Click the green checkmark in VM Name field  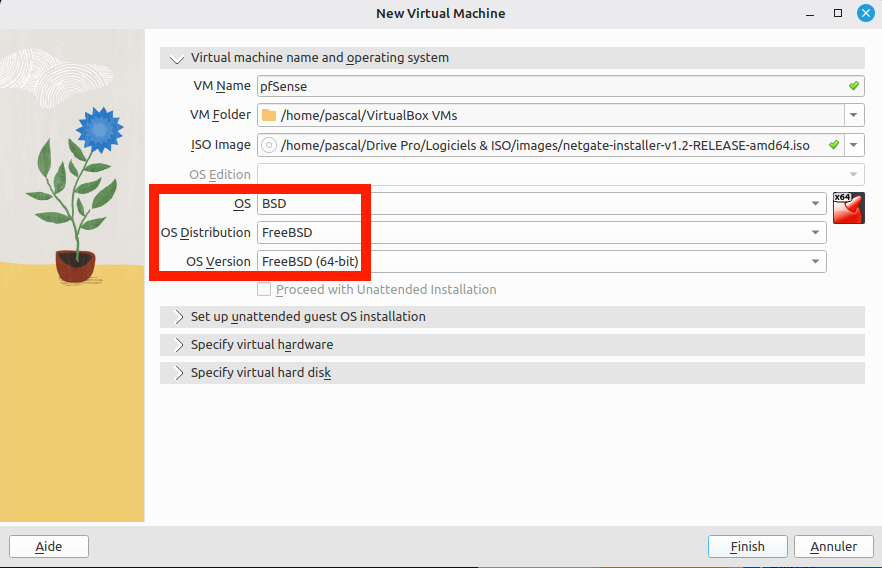[854, 86]
